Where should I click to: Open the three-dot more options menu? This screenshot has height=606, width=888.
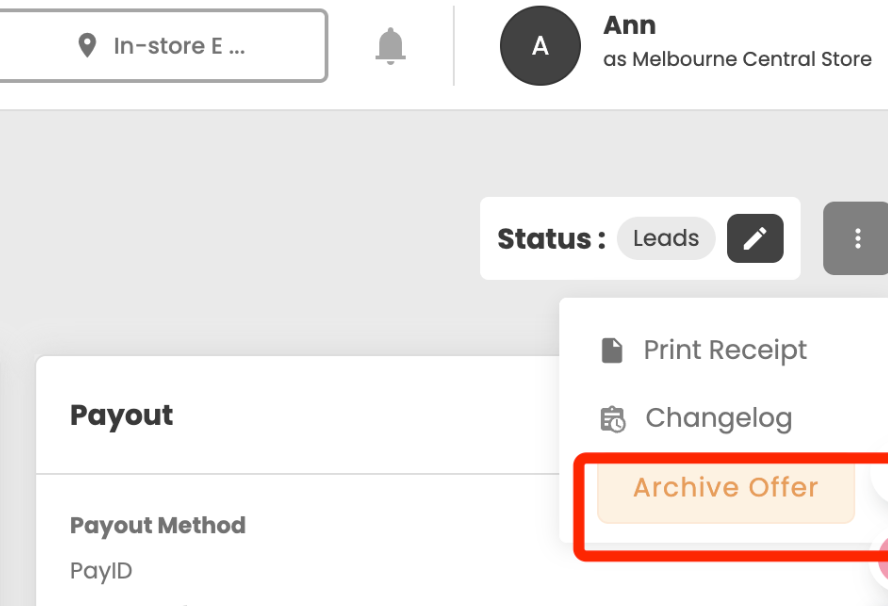pyautogui.click(x=857, y=238)
